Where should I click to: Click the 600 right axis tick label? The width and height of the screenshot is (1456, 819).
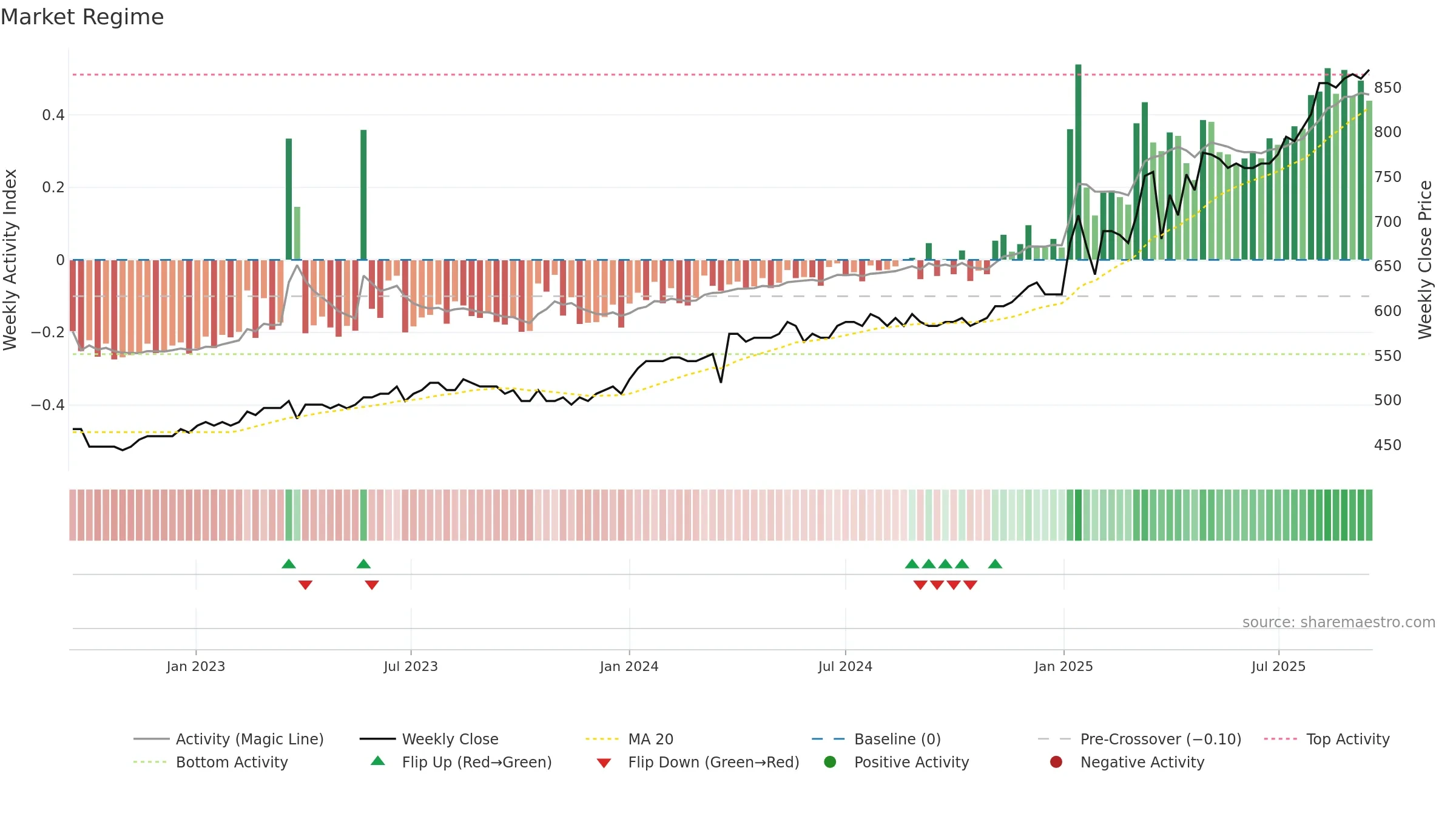pos(1388,311)
